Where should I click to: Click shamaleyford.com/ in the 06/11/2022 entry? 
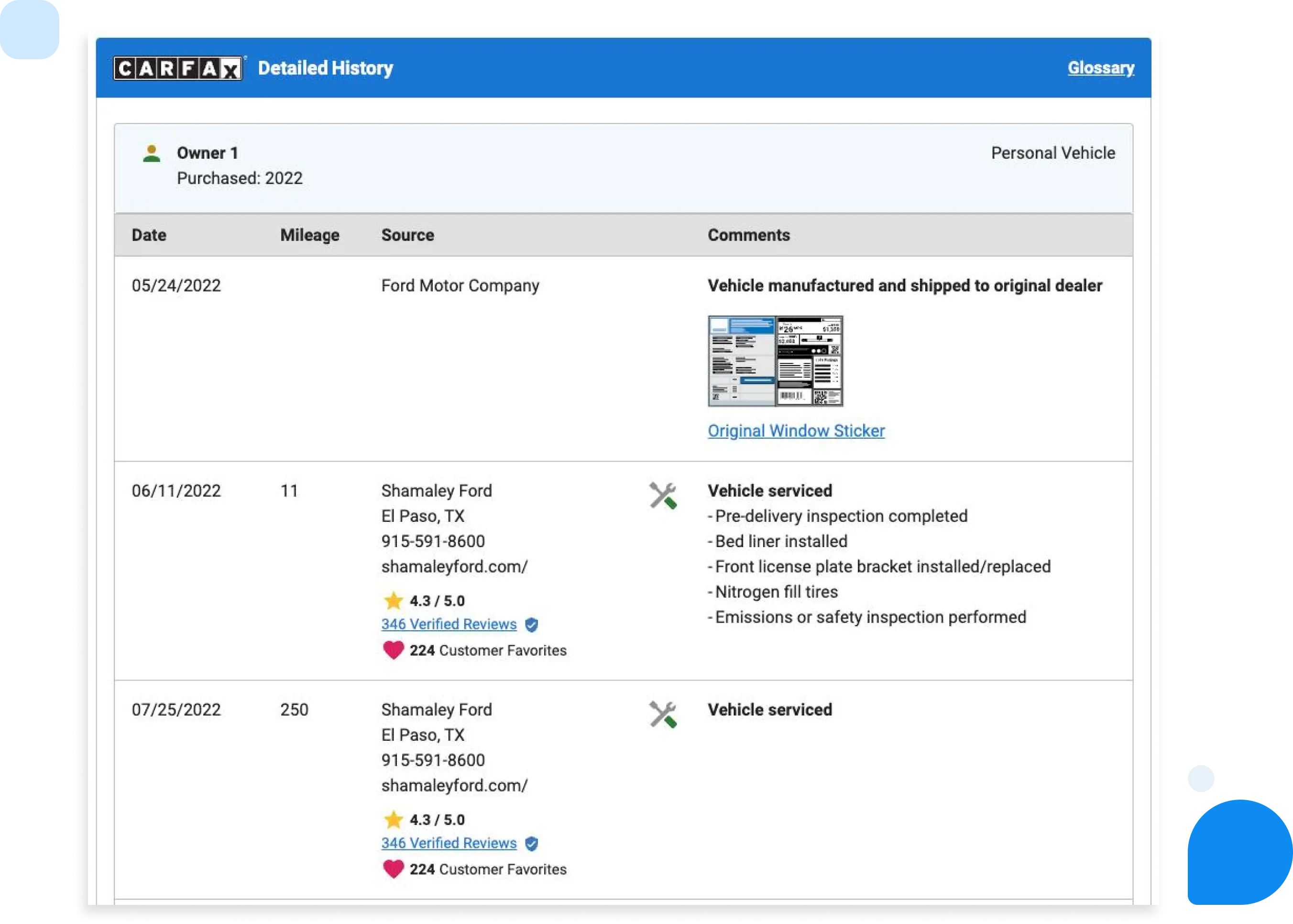point(454,567)
